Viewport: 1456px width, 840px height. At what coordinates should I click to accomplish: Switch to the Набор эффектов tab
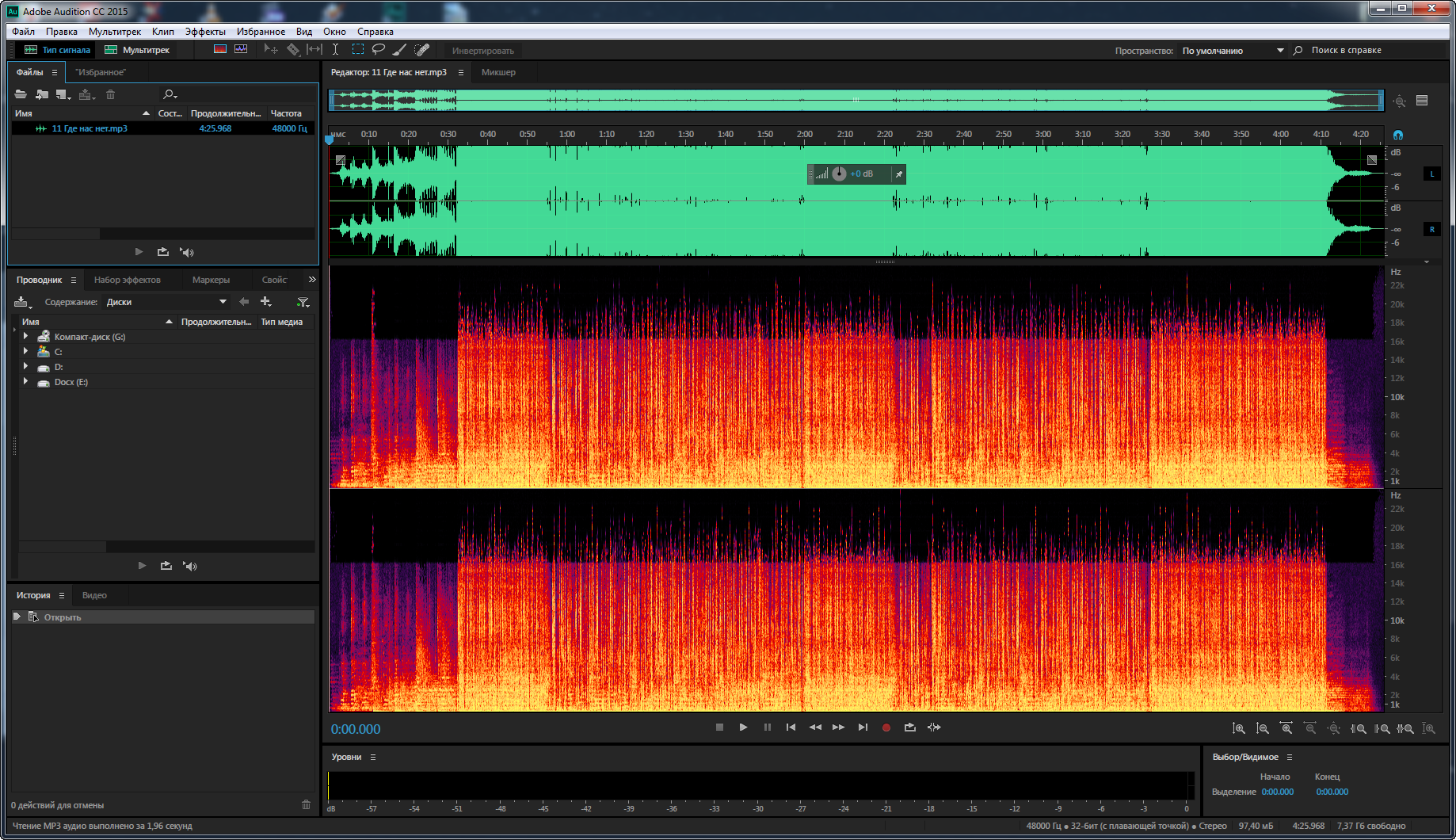[x=127, y=280]
